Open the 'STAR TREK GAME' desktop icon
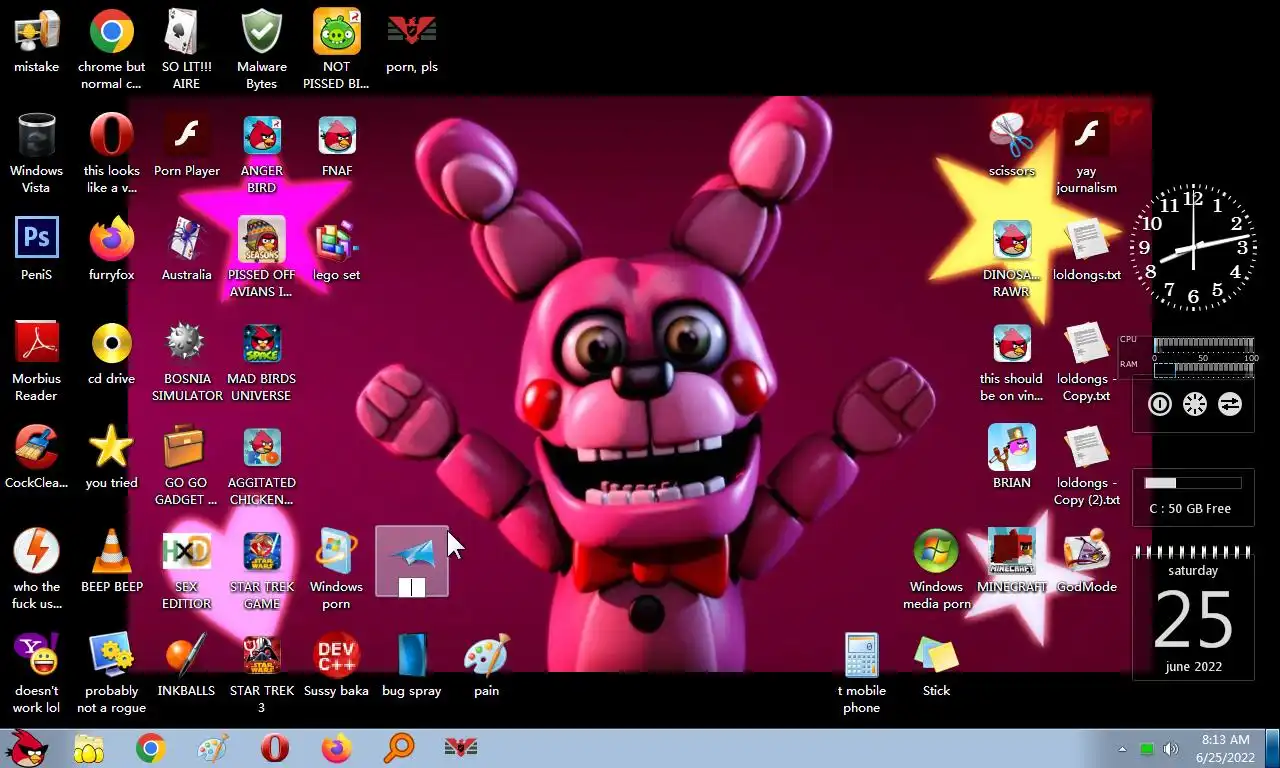 pos(262,571)
